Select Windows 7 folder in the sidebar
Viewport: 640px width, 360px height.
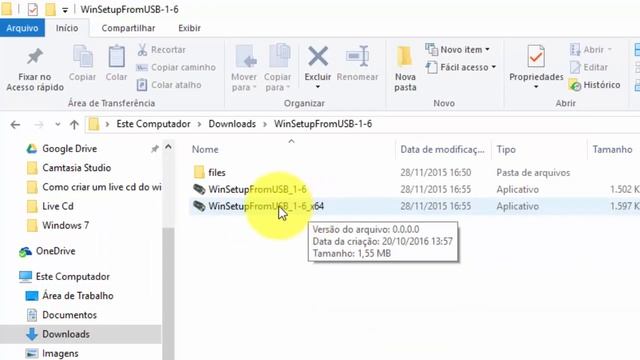65,225
